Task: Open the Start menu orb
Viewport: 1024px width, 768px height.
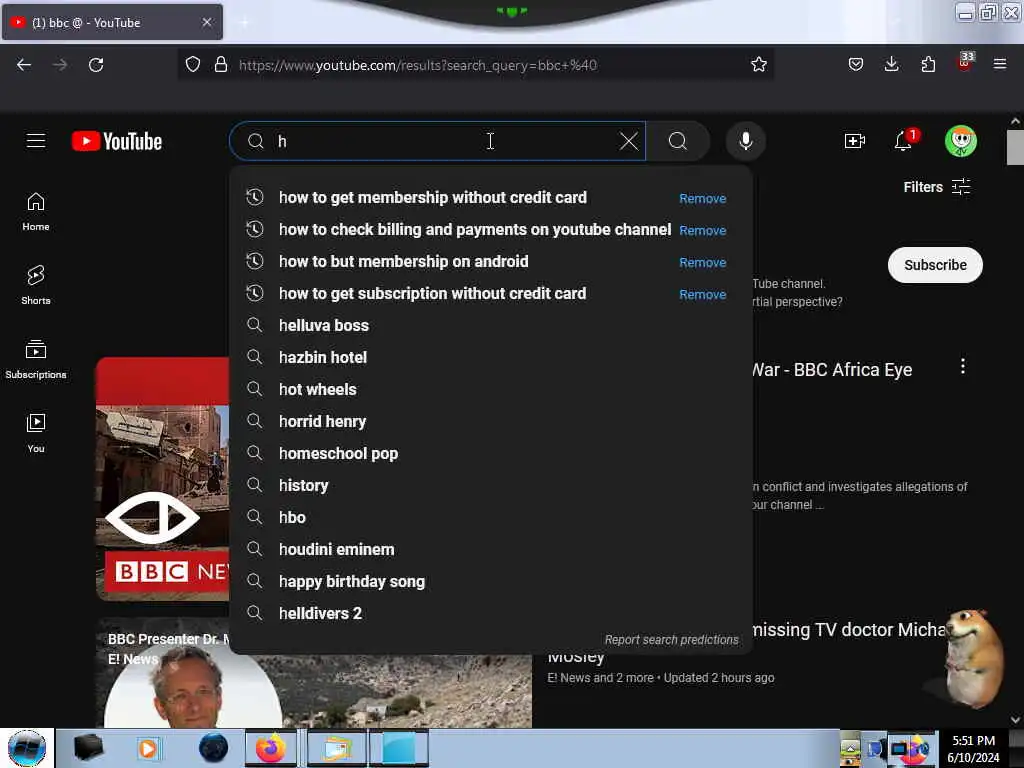Action: point(27,748)
